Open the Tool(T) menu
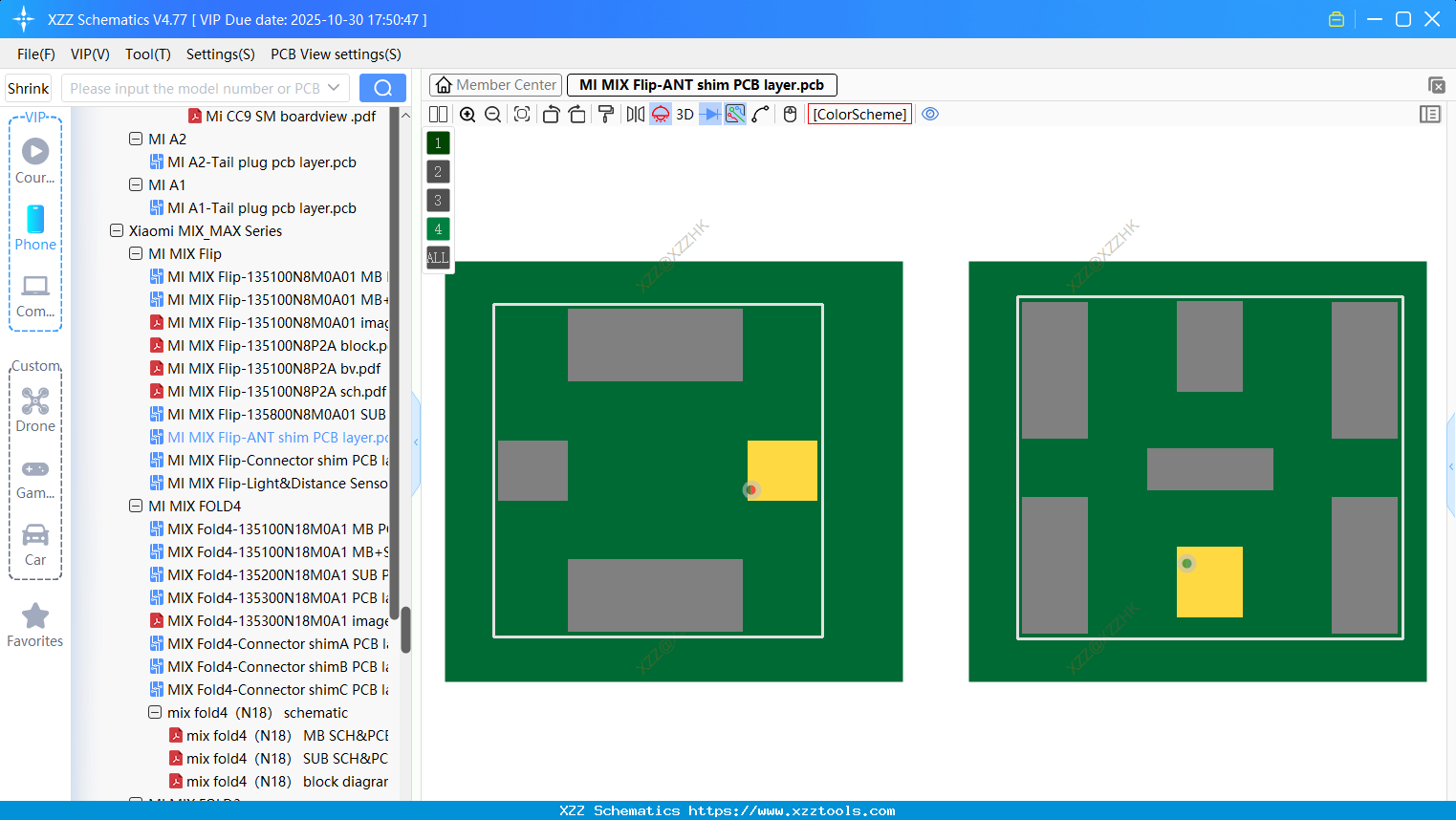 click(x=148, y=54)
